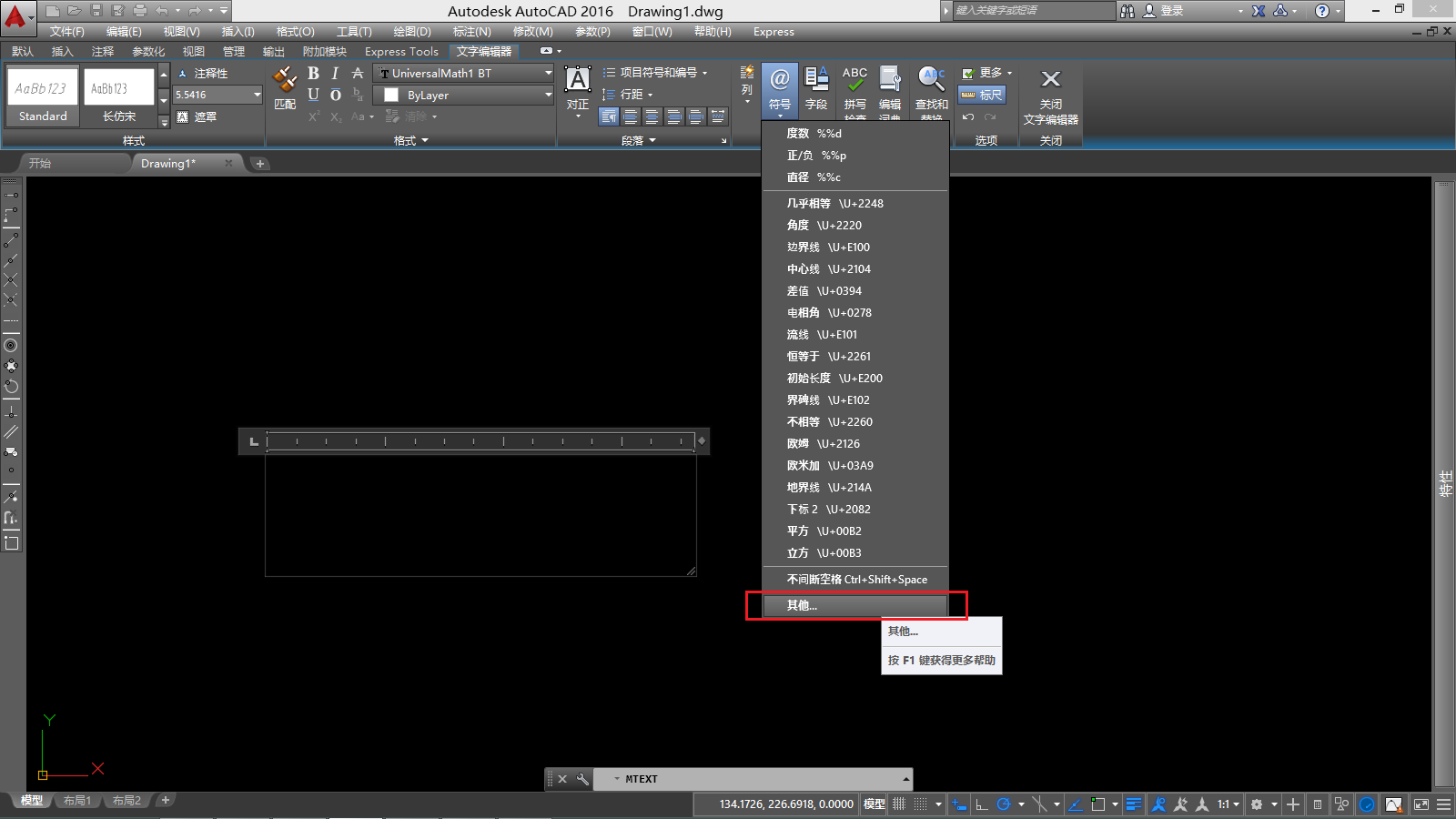This screenshot has width=1456, height=819.
Task: Choose the Ohm \U+2126 symbol entry
Action: tap(855, 444)
